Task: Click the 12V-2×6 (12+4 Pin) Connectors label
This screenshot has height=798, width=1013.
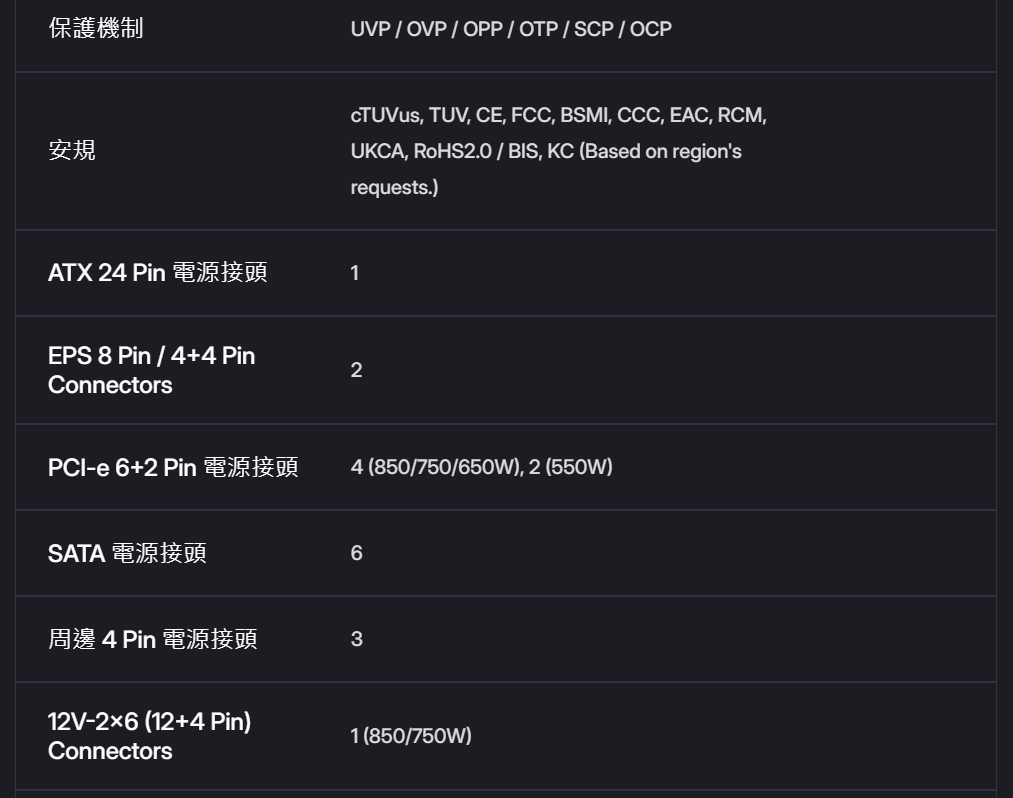Action: click(x=149, y=736)
